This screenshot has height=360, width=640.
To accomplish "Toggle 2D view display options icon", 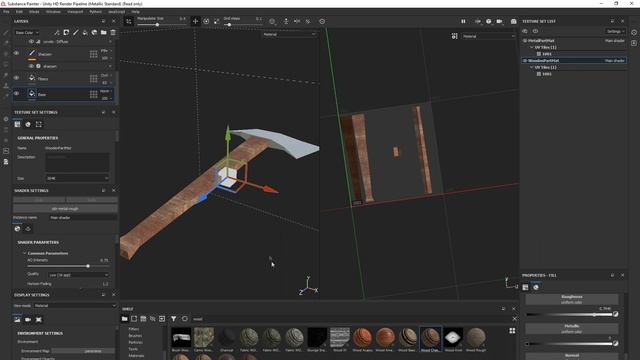I will pyautogui.click(x=454, y=36).
